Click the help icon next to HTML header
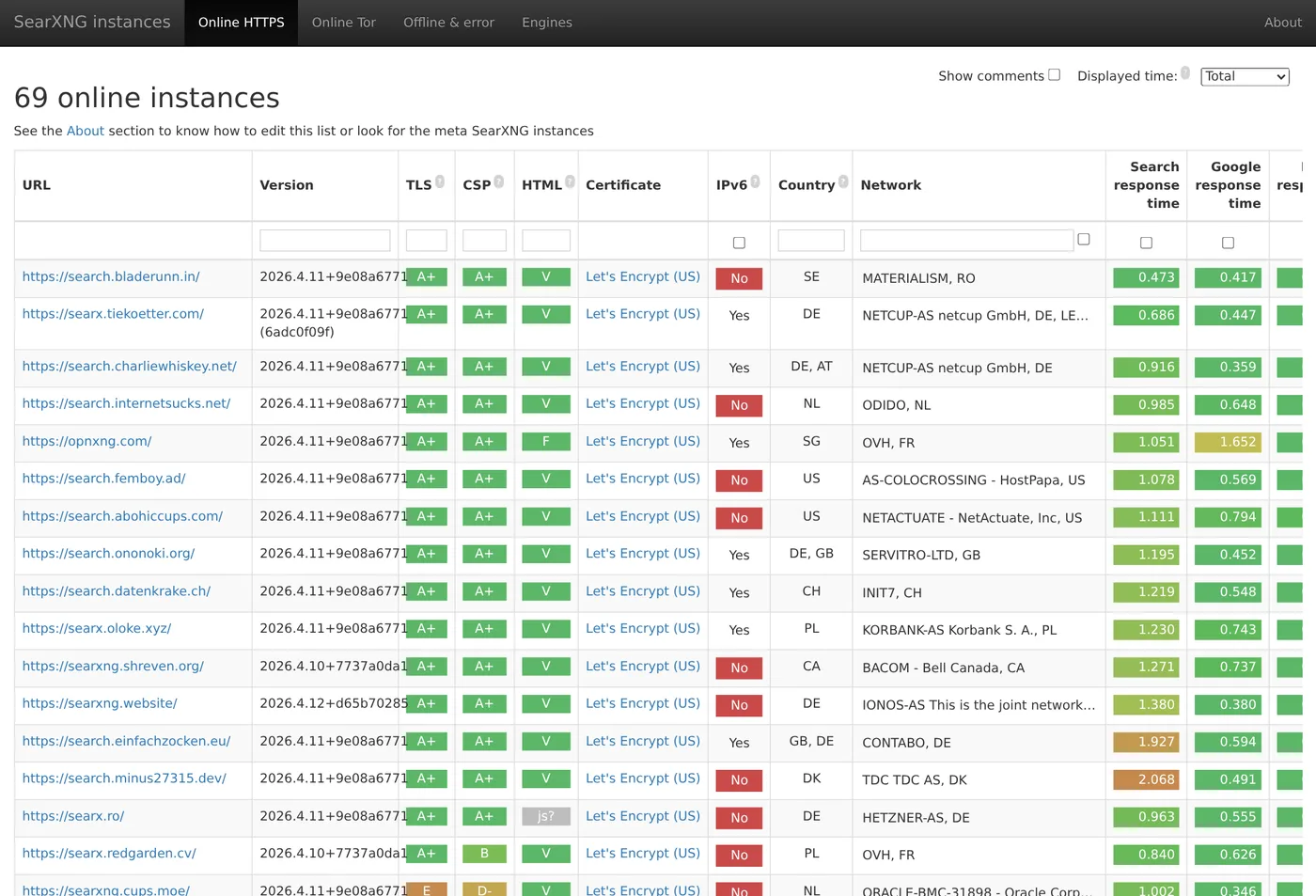 [570, 181]
